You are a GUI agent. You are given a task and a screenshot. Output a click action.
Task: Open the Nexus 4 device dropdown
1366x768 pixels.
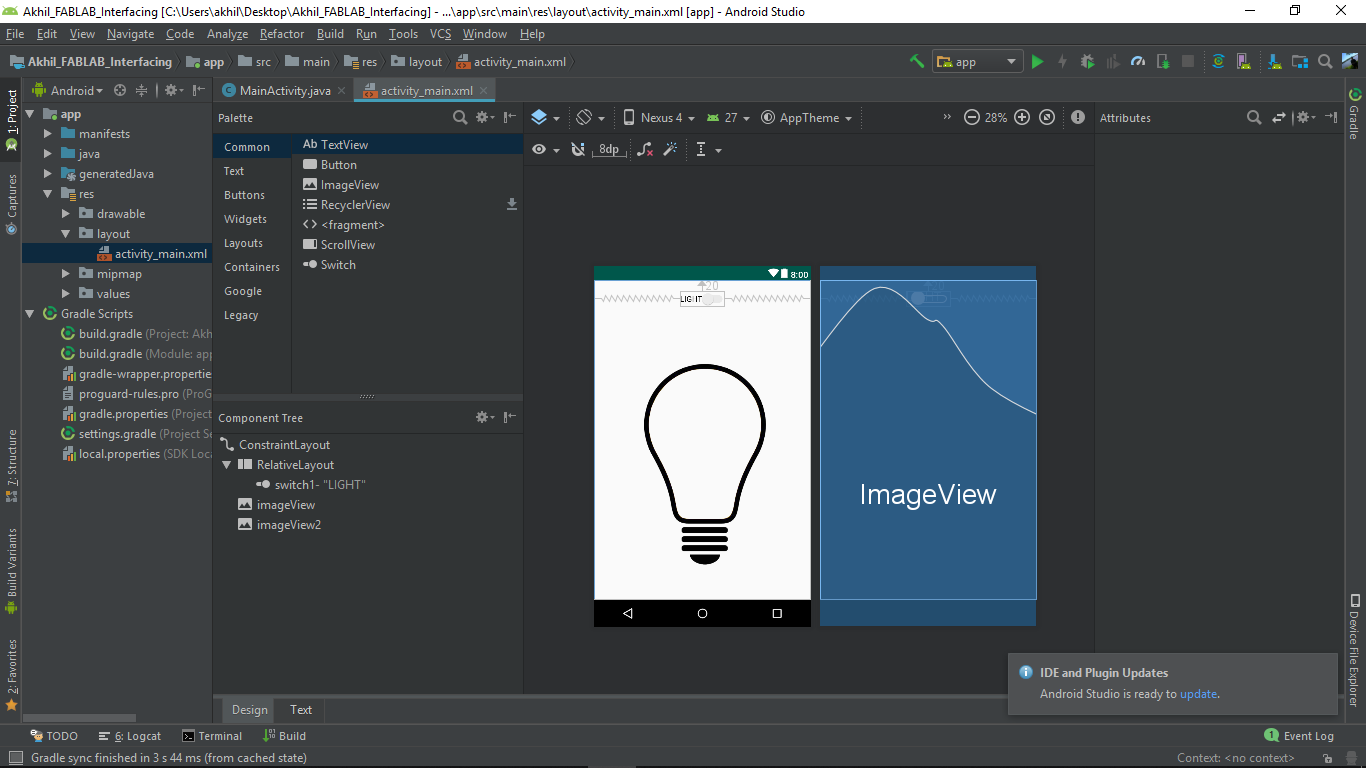[658, 118]
